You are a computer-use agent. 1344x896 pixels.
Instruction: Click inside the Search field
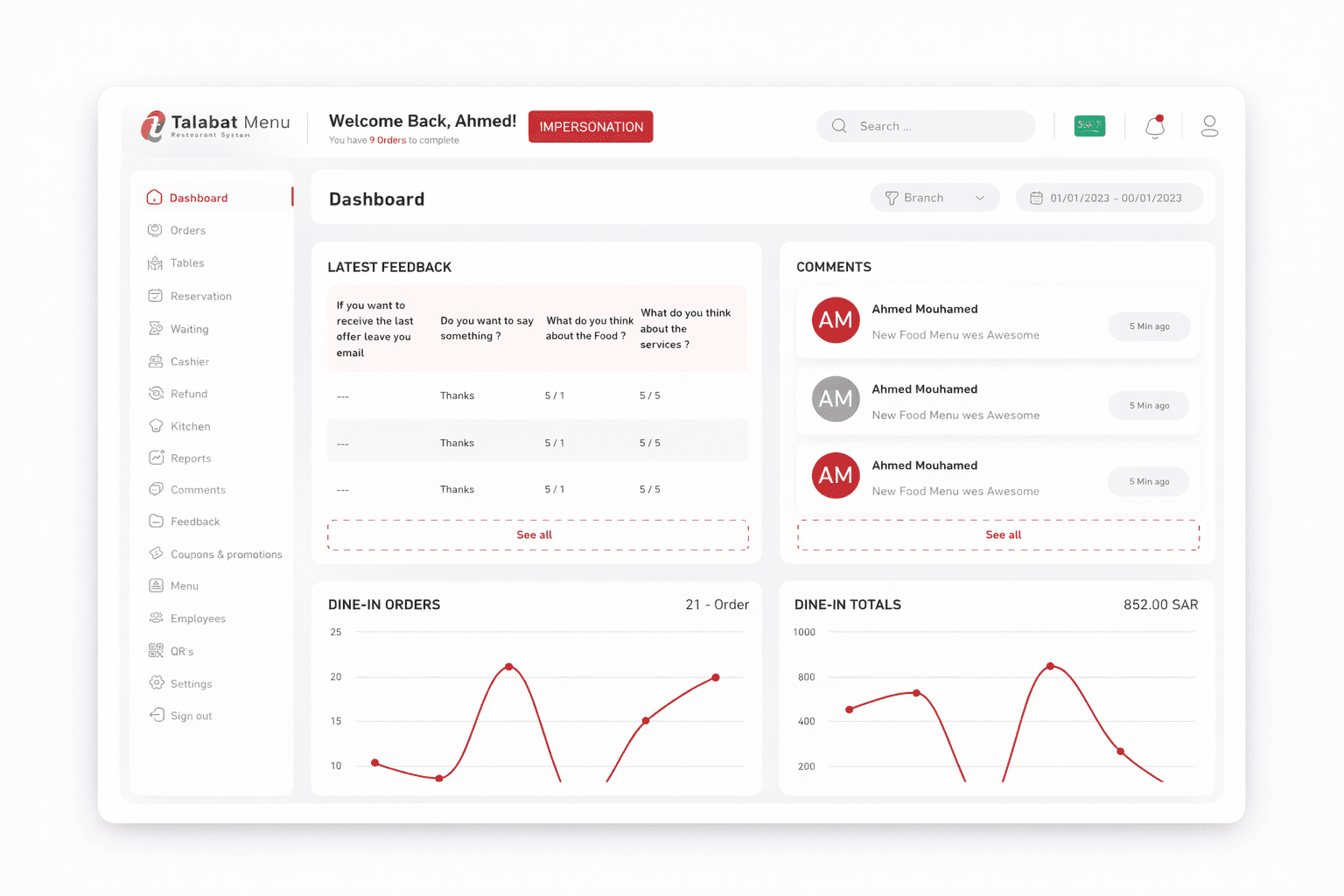[x=926, y=126]
